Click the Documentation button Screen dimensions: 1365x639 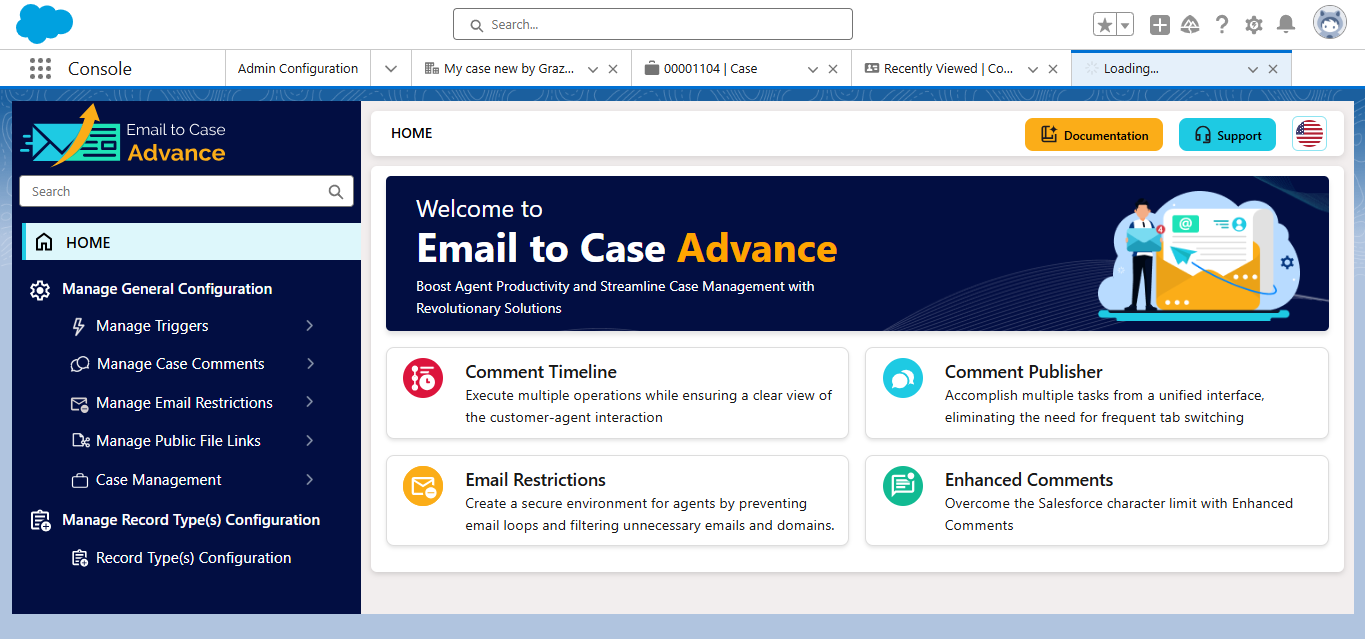click(x=1094, y=135)
